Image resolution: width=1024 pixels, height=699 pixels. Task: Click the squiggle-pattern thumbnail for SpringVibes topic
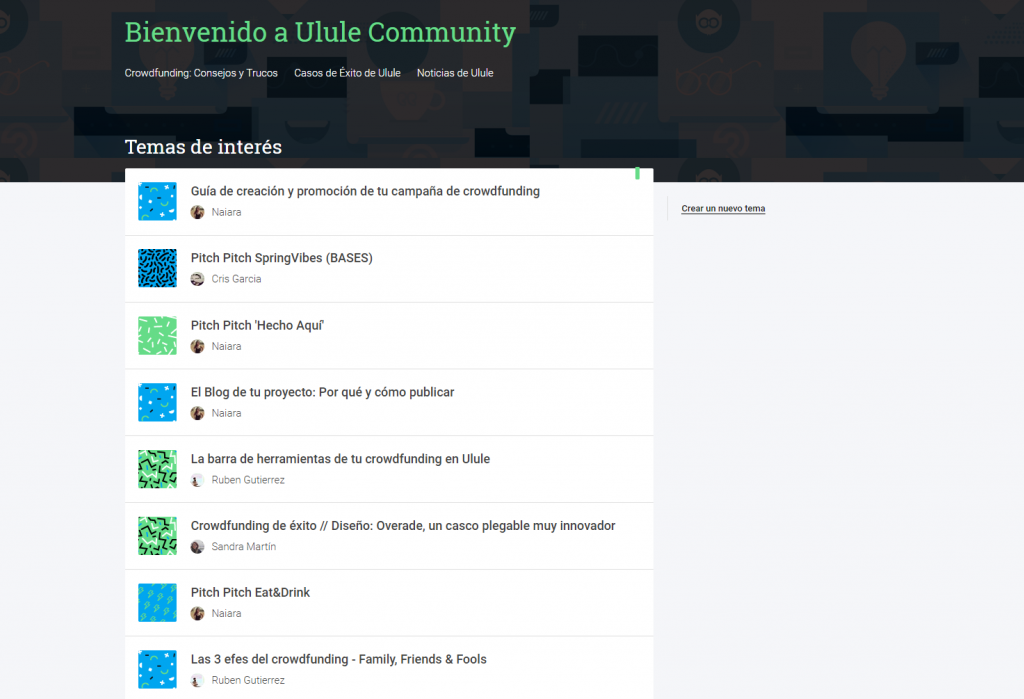pos(157,268)
